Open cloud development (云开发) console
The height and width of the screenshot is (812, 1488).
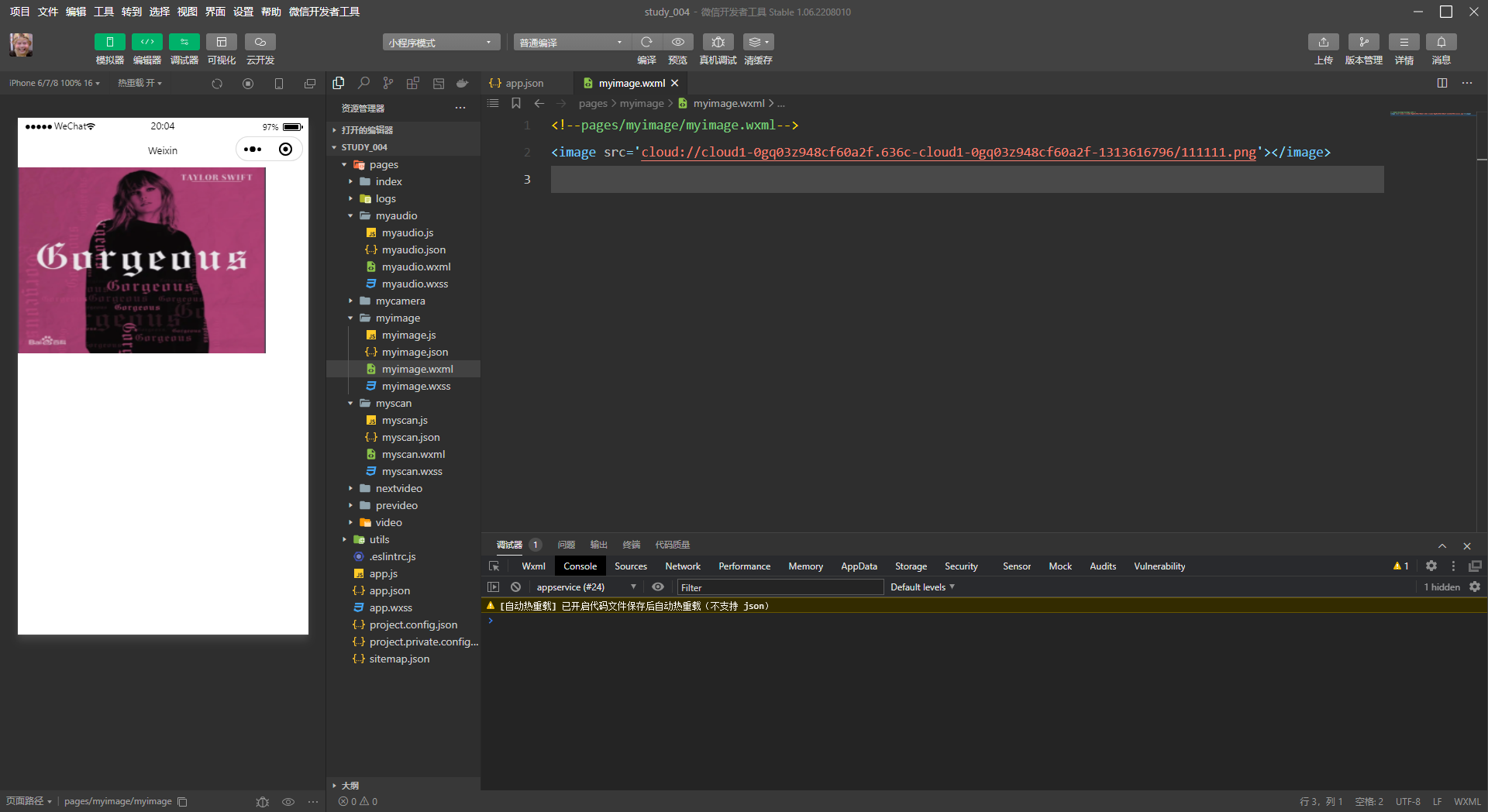click(260, 42)
